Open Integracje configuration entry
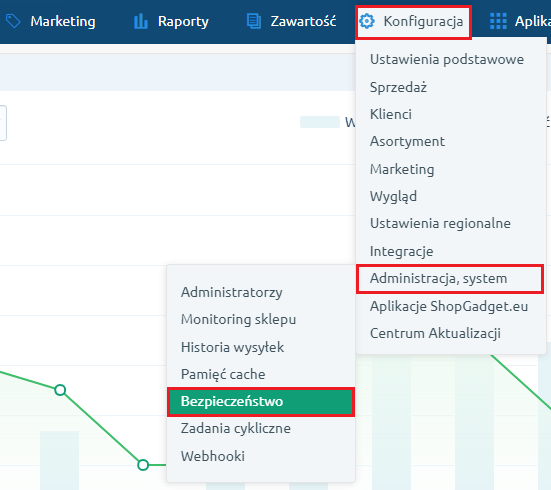 click(x=401, y=251)
